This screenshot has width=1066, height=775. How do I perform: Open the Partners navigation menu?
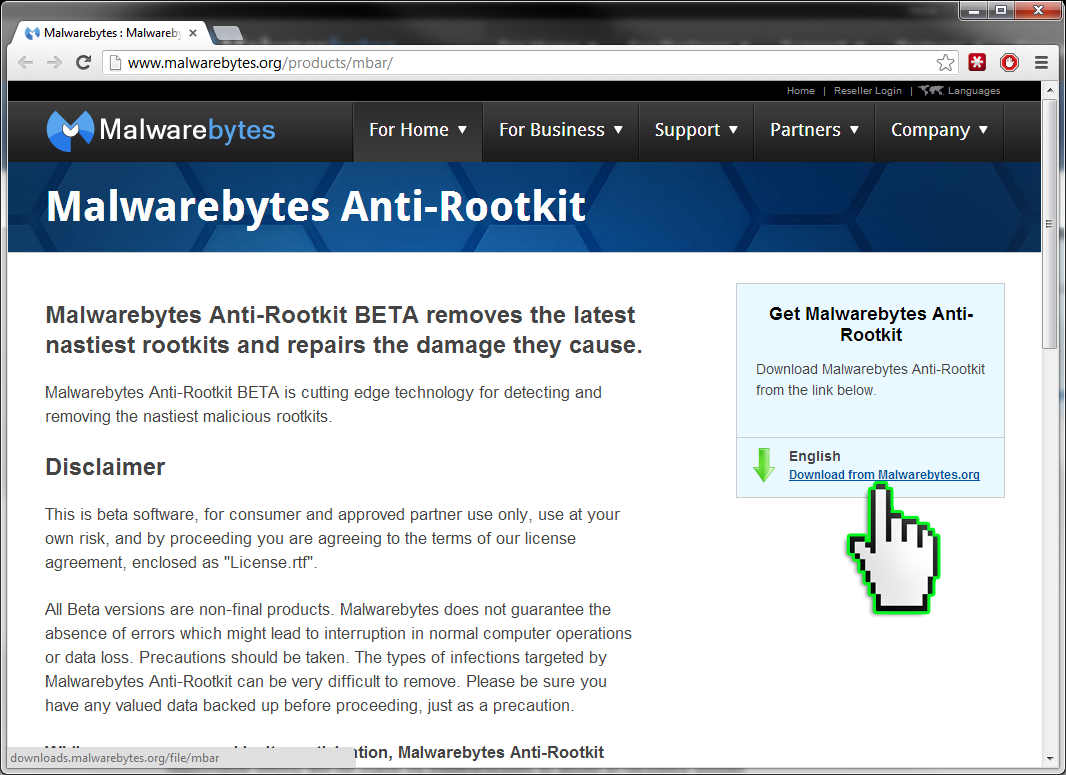click(x=814, y=130)
